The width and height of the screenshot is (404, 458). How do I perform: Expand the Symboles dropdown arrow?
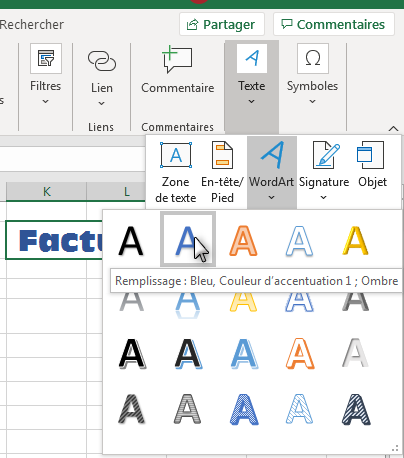click(312, 101)
